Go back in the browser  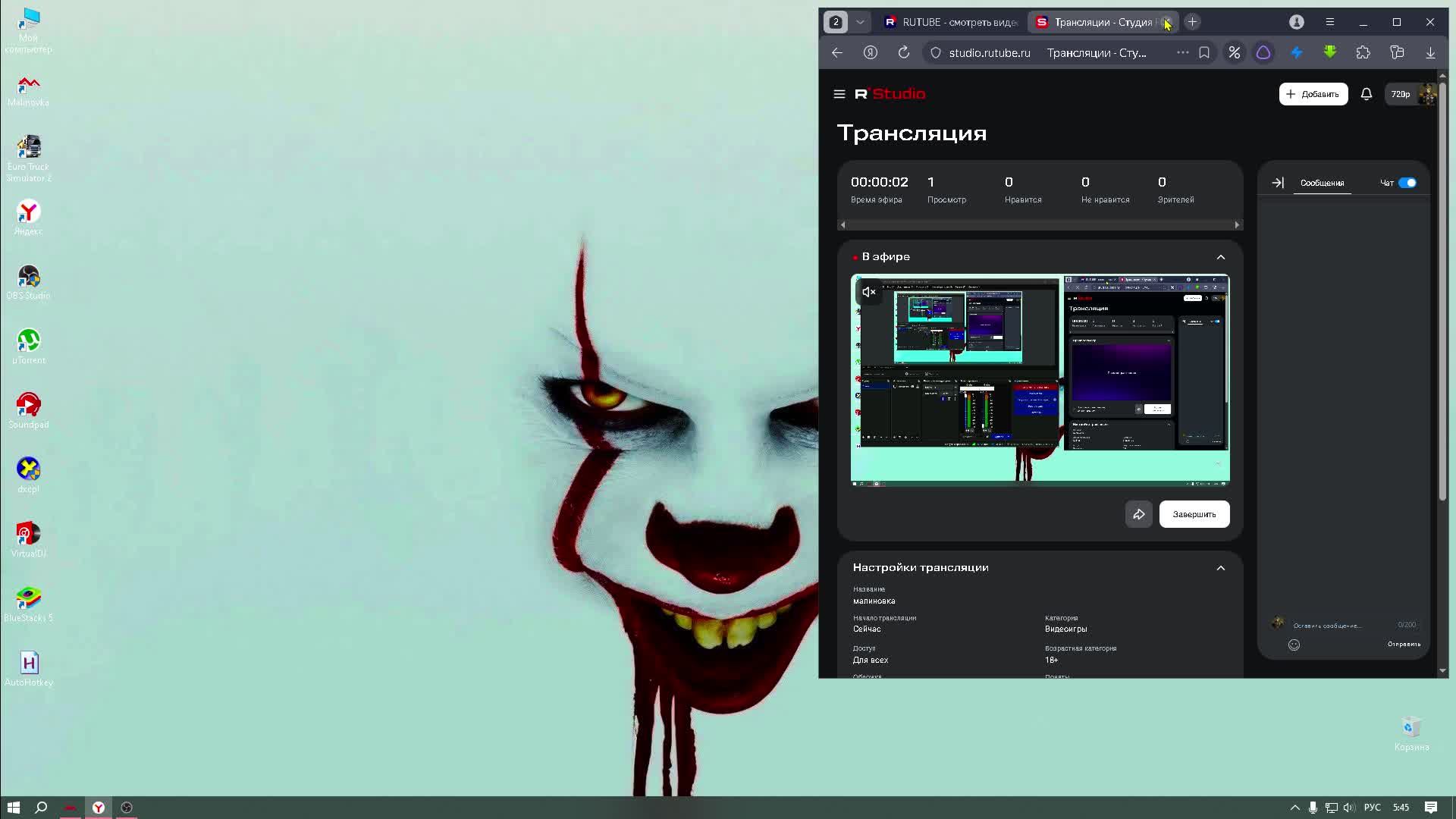point(837,52)
